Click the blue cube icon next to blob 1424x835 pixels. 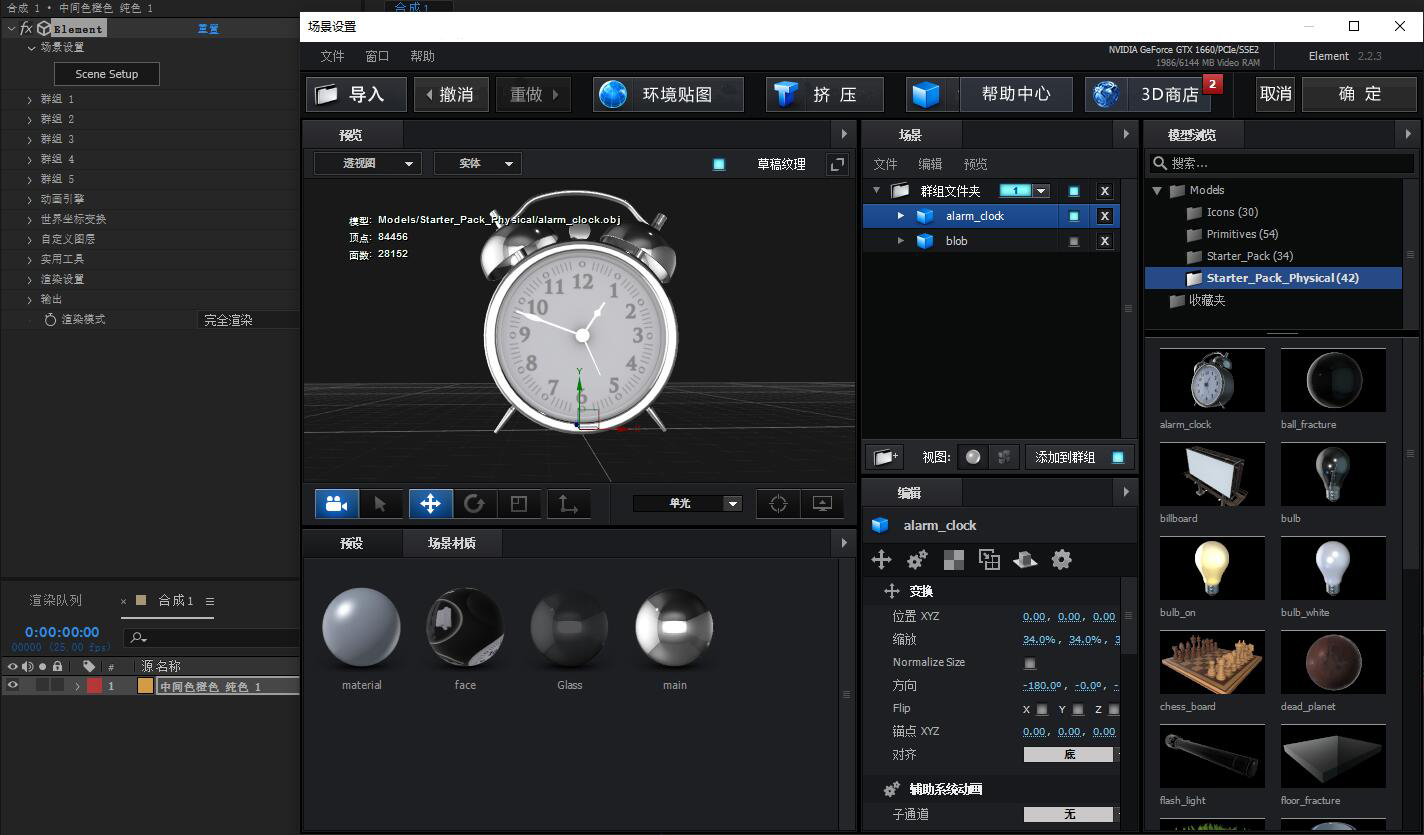(925, 241)
